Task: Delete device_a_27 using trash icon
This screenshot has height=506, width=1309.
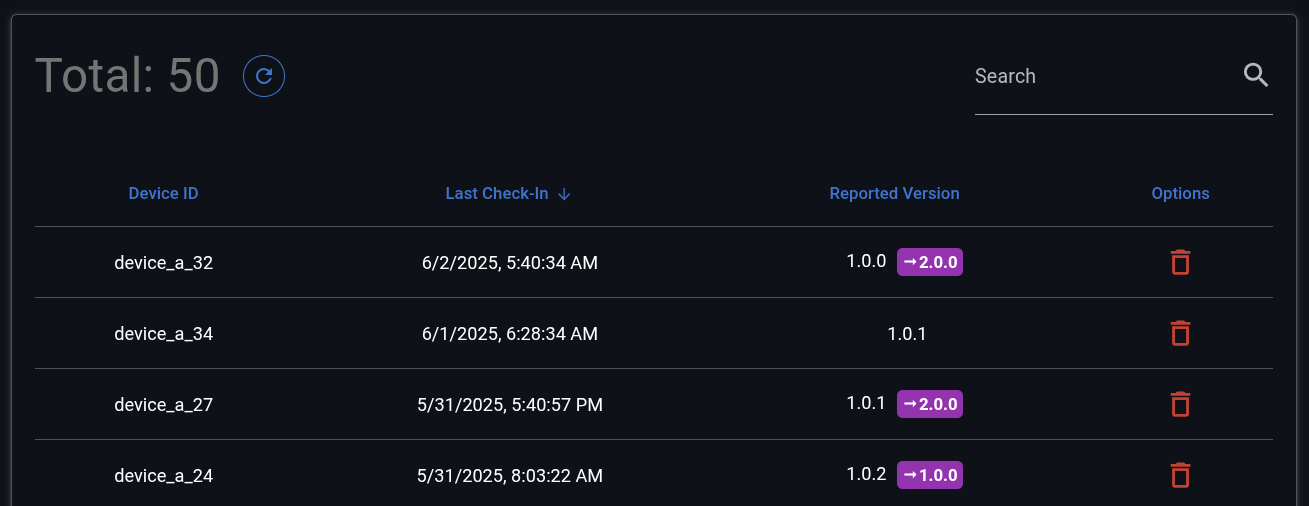Action: pos(1180,405)
